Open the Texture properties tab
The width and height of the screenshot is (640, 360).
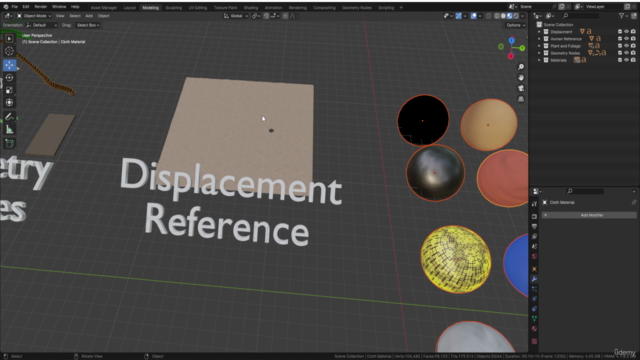(534, 341)
